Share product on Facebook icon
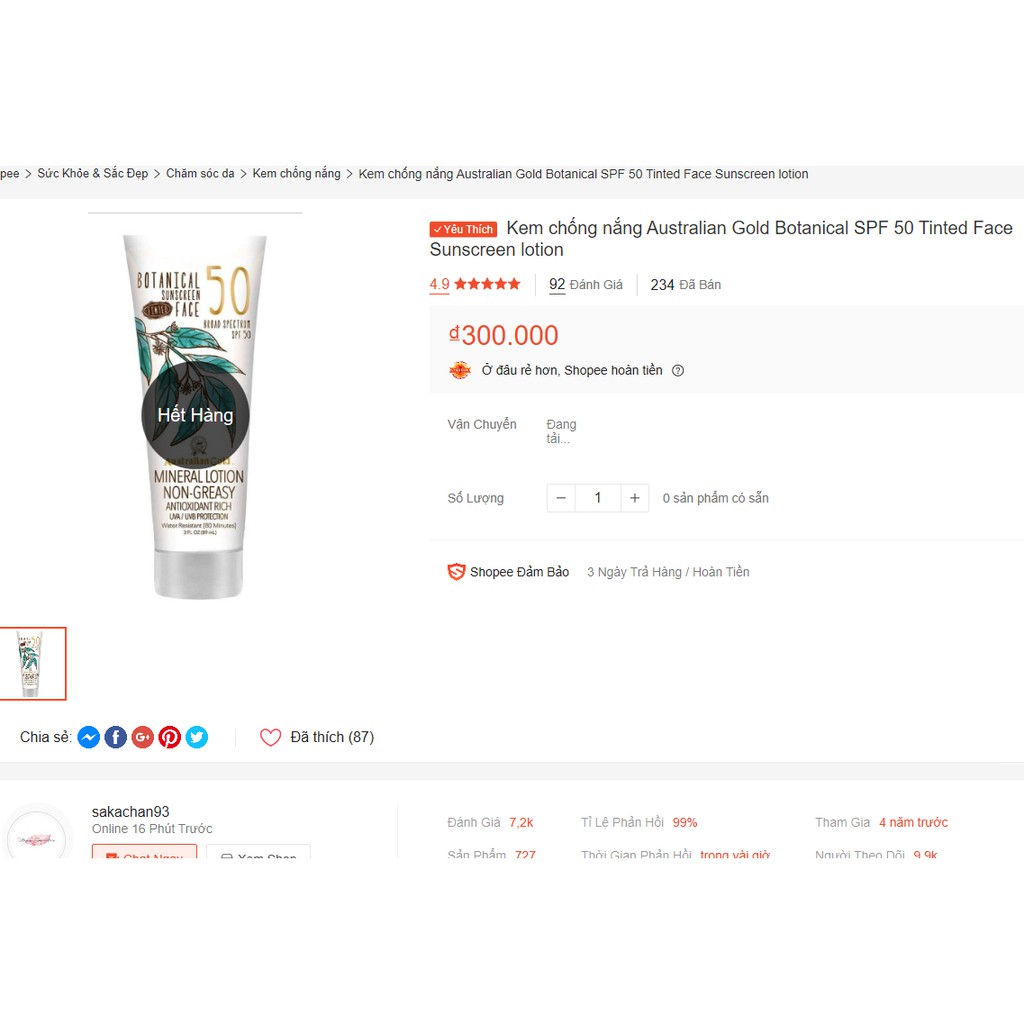 (116, 737)
